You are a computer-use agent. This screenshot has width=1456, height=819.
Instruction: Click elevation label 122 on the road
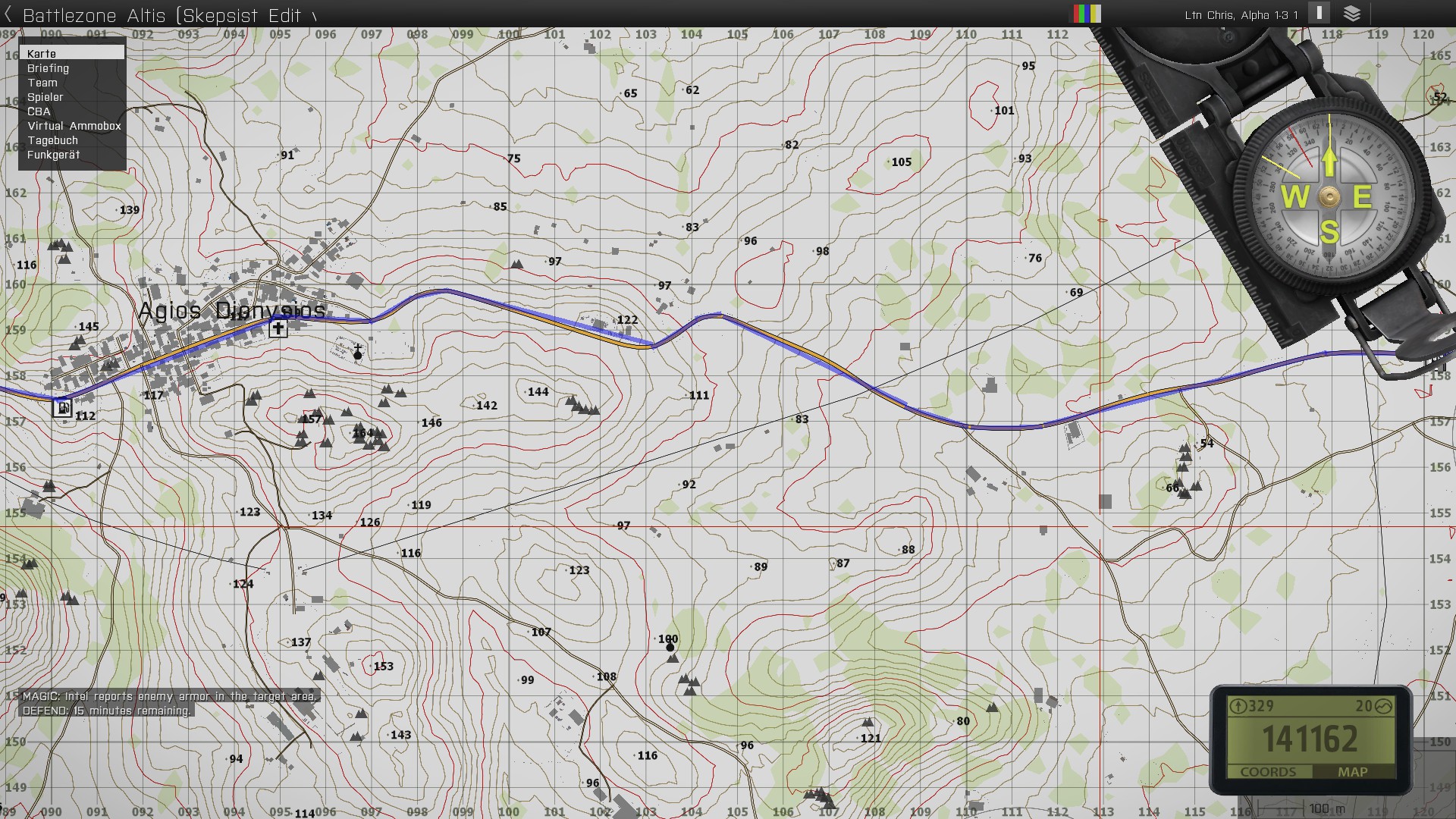click(x=627, y=320)
